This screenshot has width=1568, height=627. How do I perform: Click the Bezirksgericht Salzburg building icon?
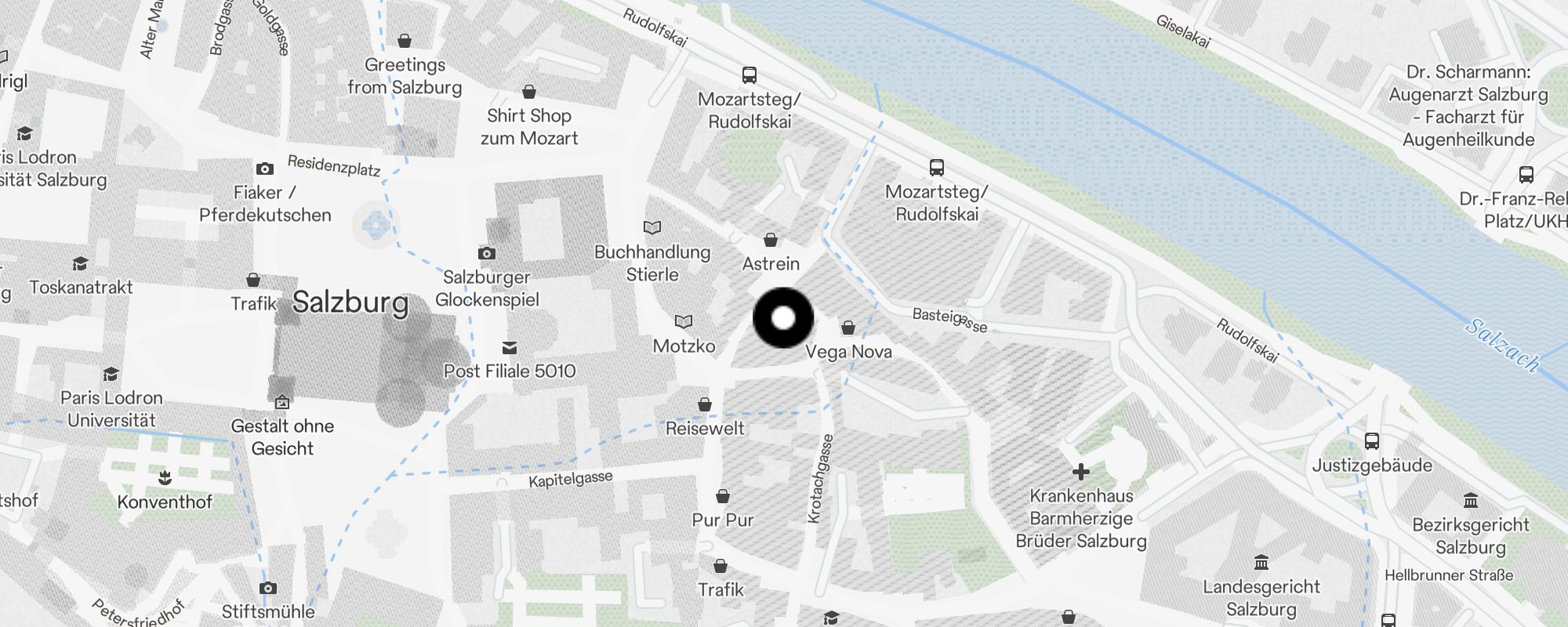[1471, 501]
